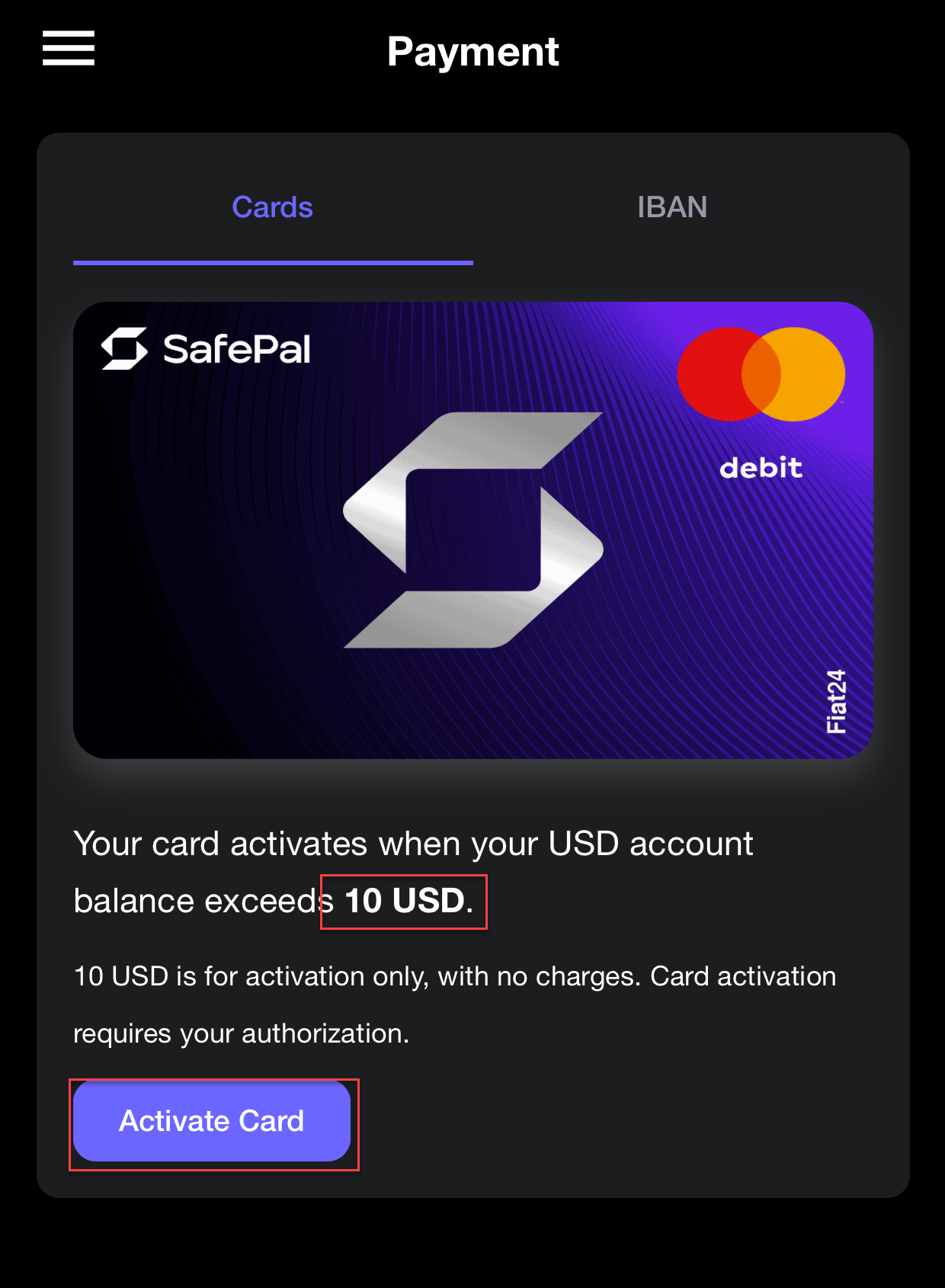The width and height of the screenshot is (945, 1288).
Task: Click the "balance exceeds" text
Action: [x=203, y=902]
